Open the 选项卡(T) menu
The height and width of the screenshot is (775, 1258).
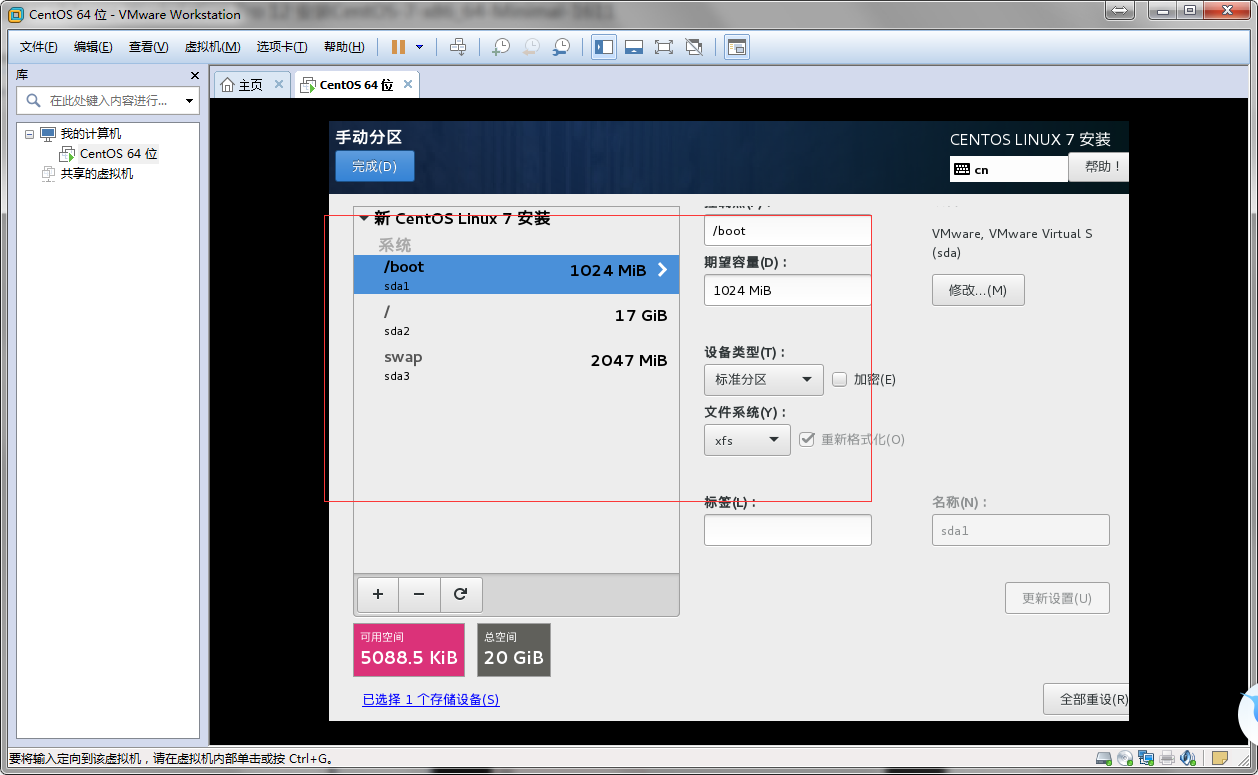pos(282,47)
